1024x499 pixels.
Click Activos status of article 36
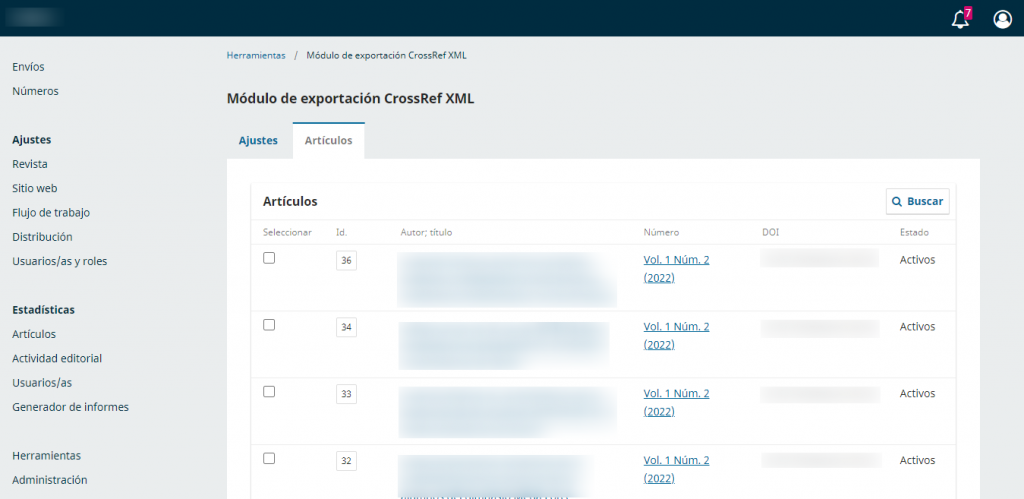click(x=917, y=259)
